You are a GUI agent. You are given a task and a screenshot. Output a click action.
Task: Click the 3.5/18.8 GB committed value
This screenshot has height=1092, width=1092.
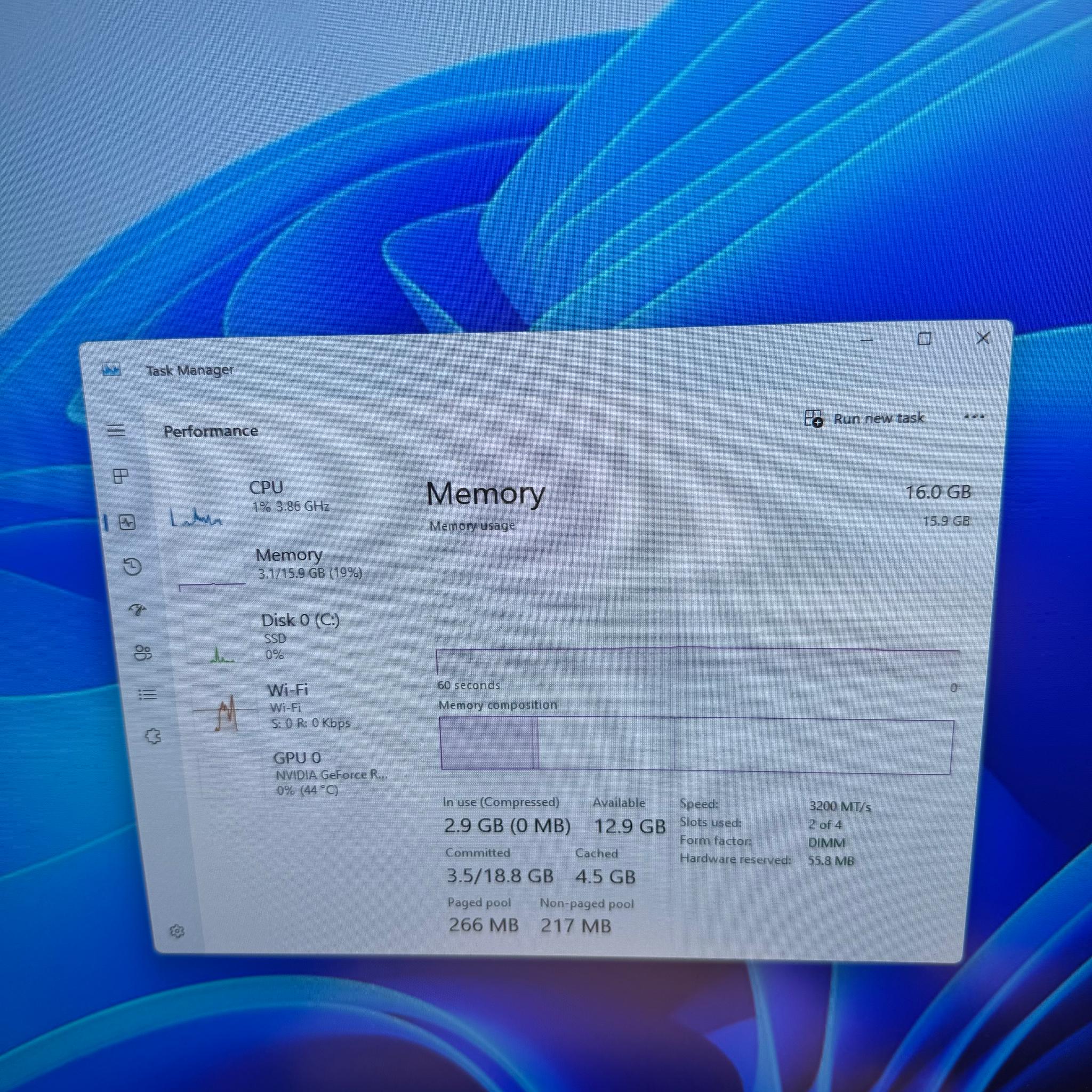pyautogui.click(x=500, y=876)
